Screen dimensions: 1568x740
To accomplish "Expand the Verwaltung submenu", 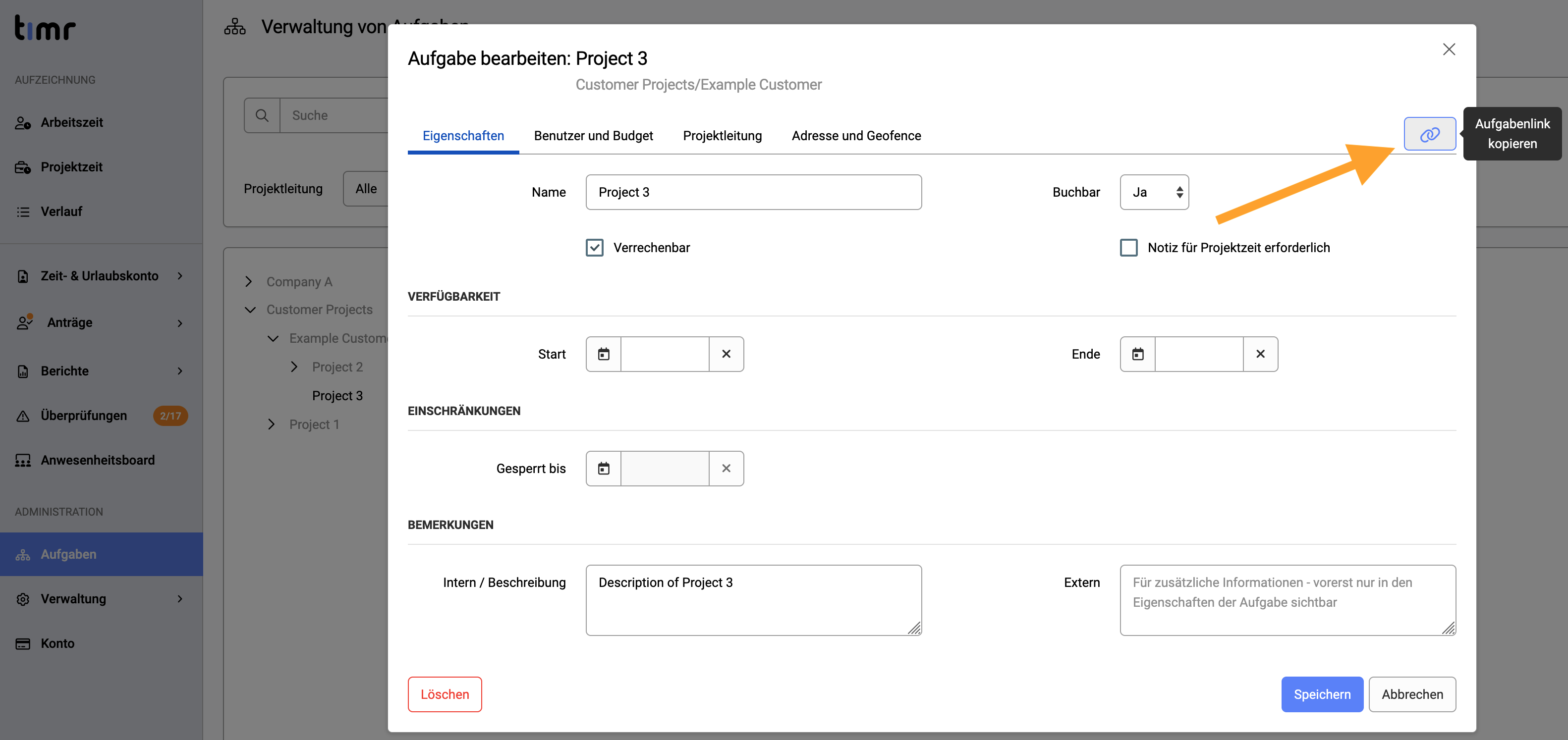I will tap(180, 599).
